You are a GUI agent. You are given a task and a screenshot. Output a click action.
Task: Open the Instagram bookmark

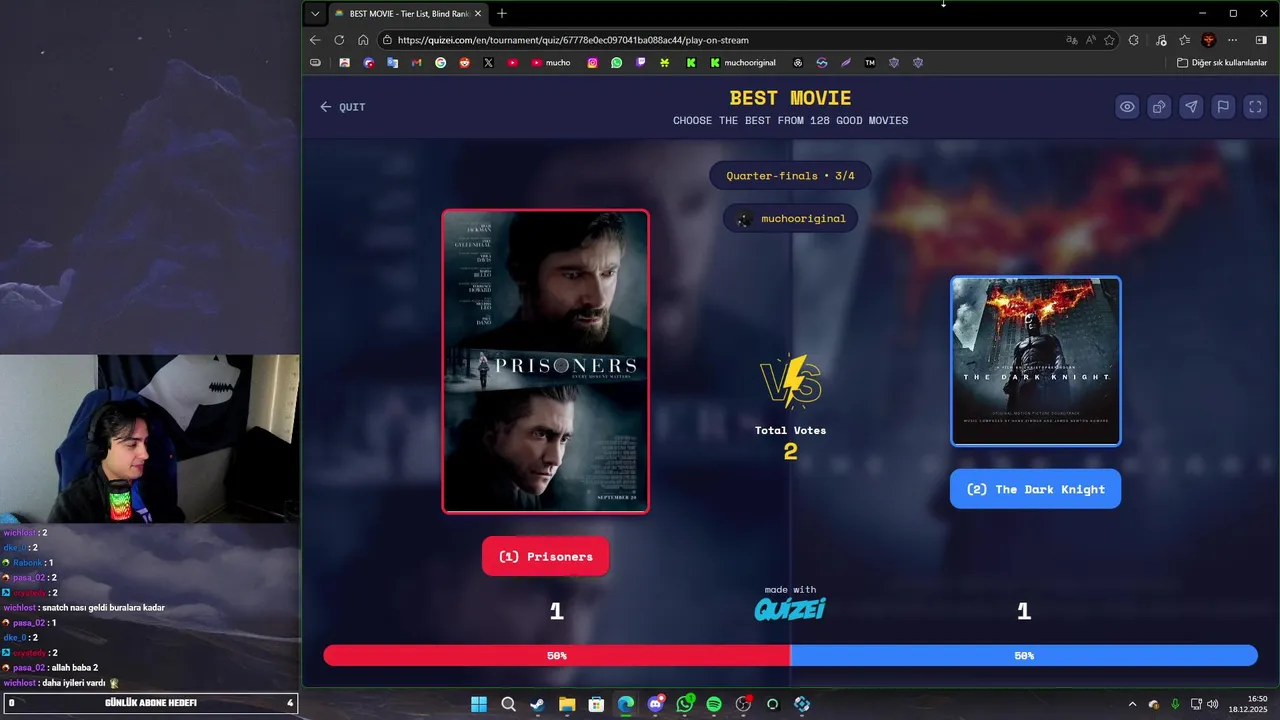[592, 62]
